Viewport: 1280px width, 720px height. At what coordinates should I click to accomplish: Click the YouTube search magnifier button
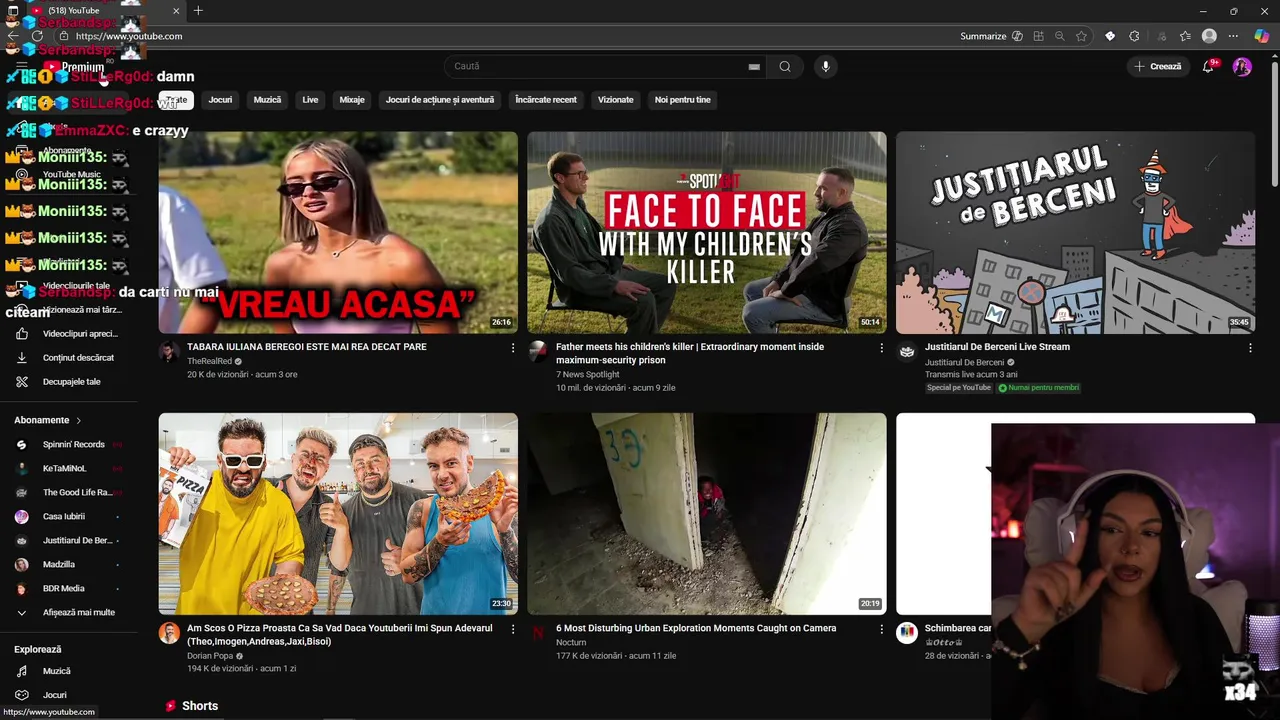785,67
